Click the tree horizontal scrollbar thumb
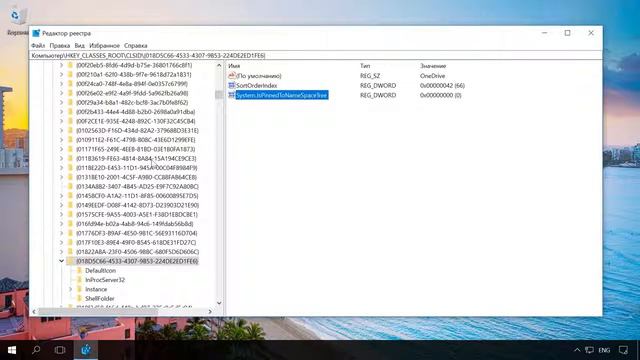640x360 pixels. [98, 311]
